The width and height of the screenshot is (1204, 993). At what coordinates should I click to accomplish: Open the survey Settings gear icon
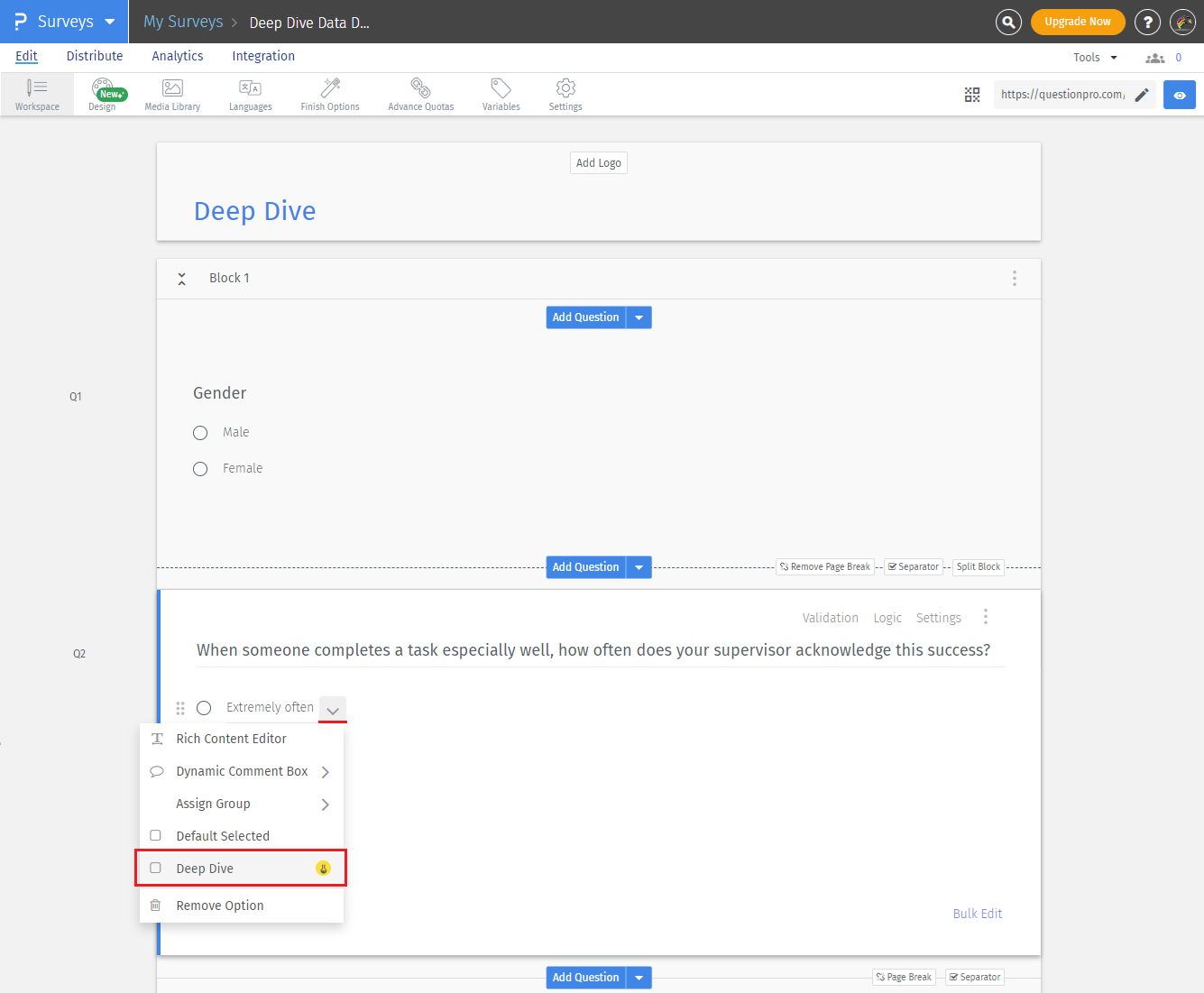(565, 94)
